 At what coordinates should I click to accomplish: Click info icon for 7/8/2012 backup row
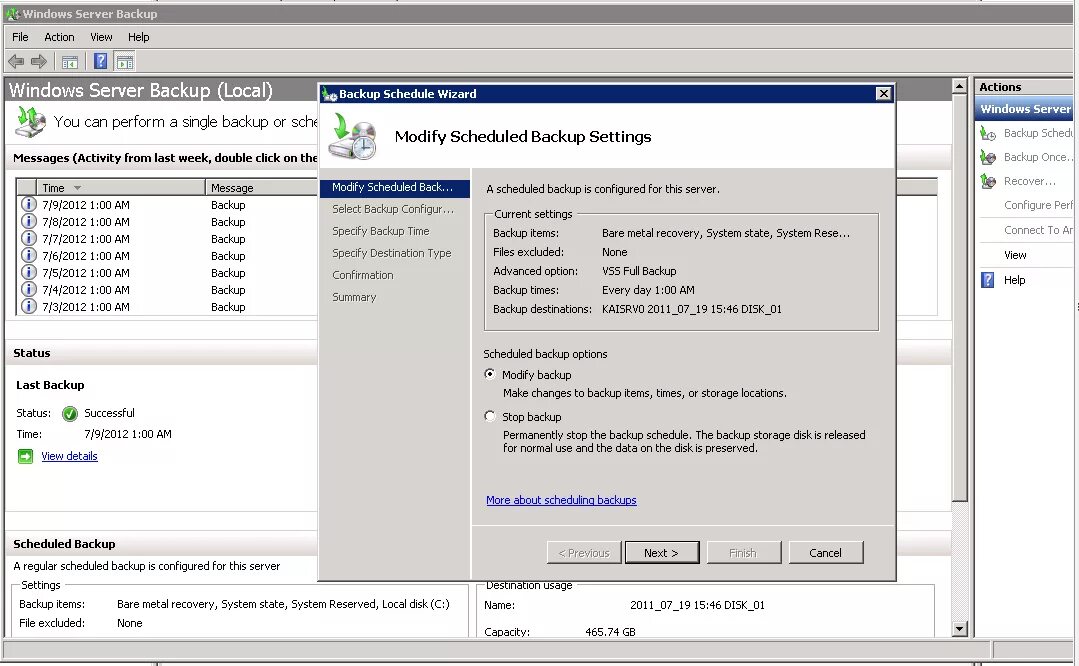point(28,222)
